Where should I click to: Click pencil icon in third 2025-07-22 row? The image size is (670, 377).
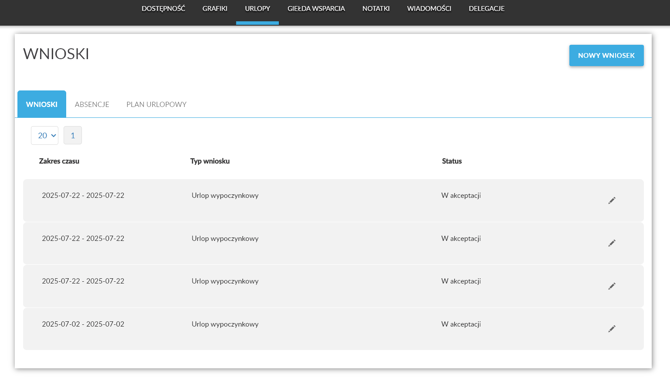click(612, 286)
